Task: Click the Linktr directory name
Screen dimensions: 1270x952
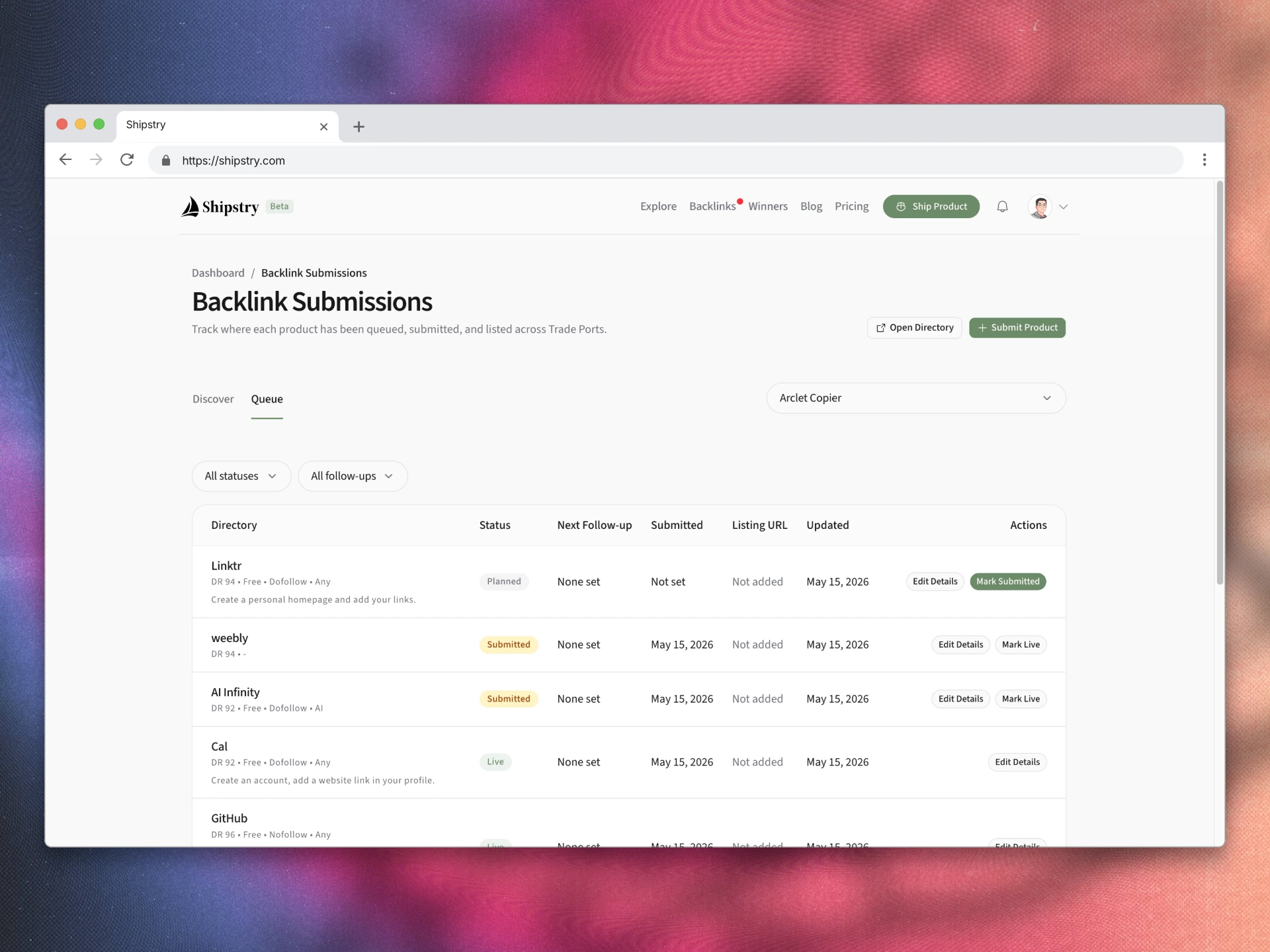Action: 226,566
